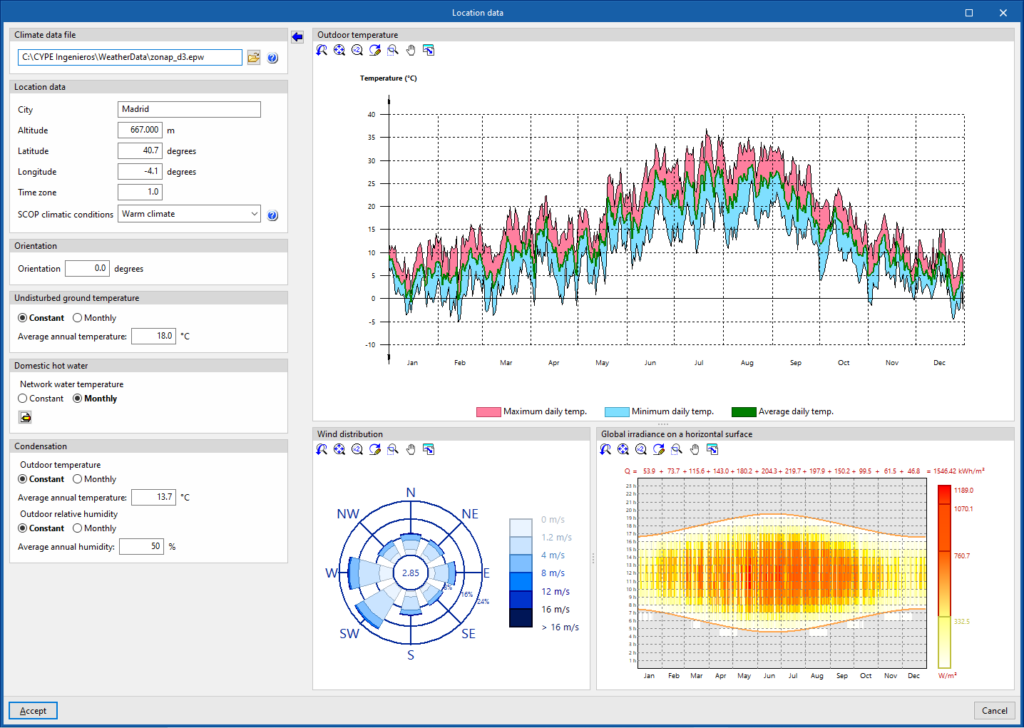
Task: Select Monthly for undisturbed ground temperature
Action: point(79,318)
